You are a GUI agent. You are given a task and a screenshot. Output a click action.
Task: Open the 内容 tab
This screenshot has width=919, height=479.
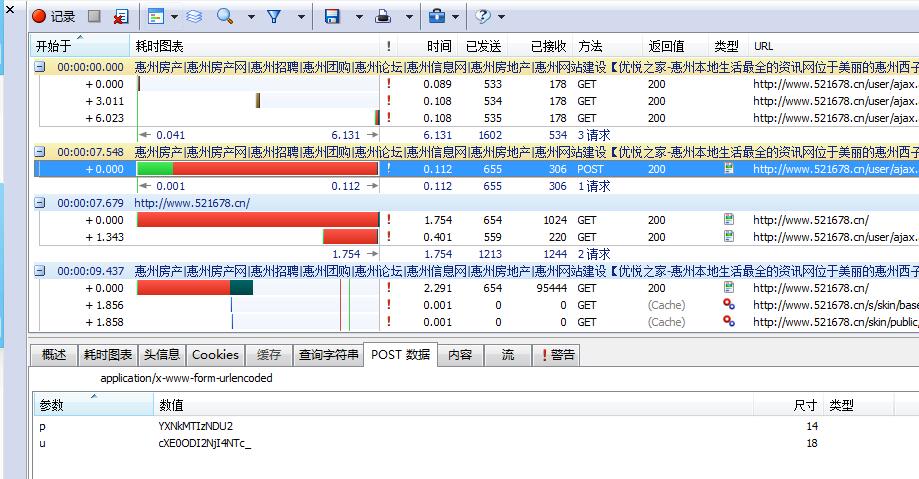click(460, 355)
